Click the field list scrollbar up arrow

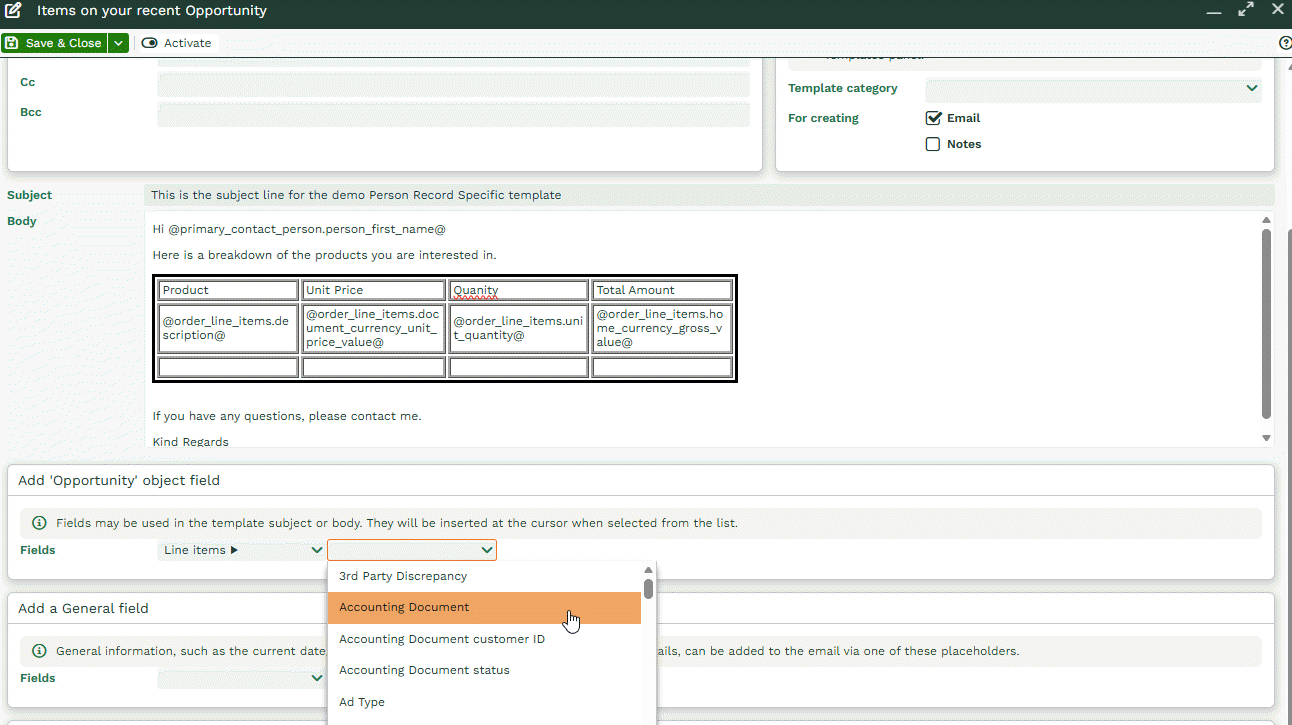click(648, 570)
